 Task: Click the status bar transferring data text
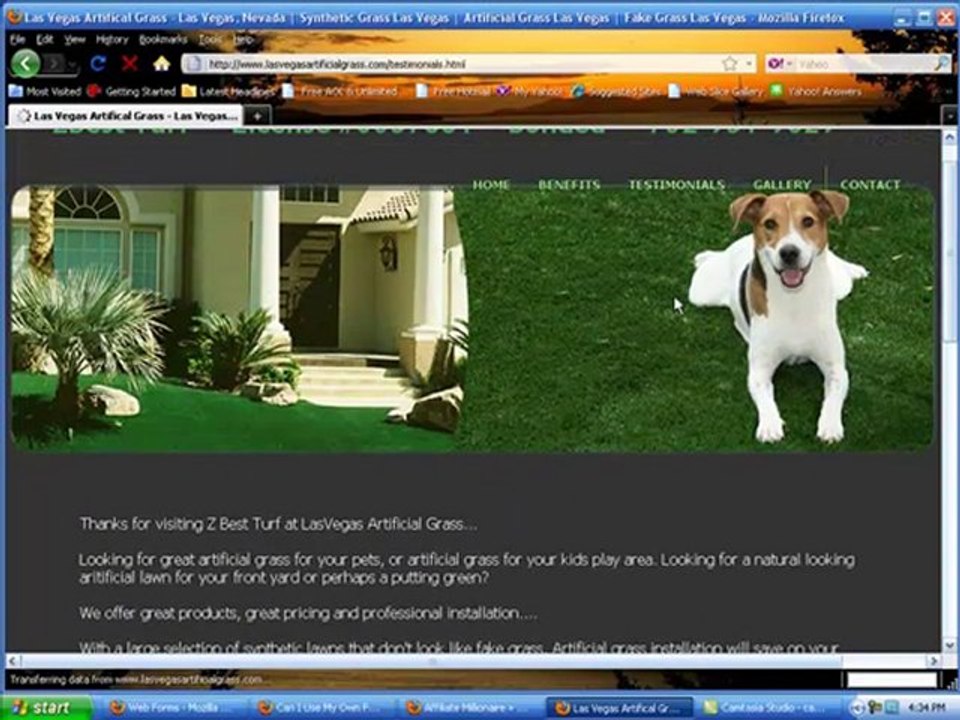pos(136,679)
